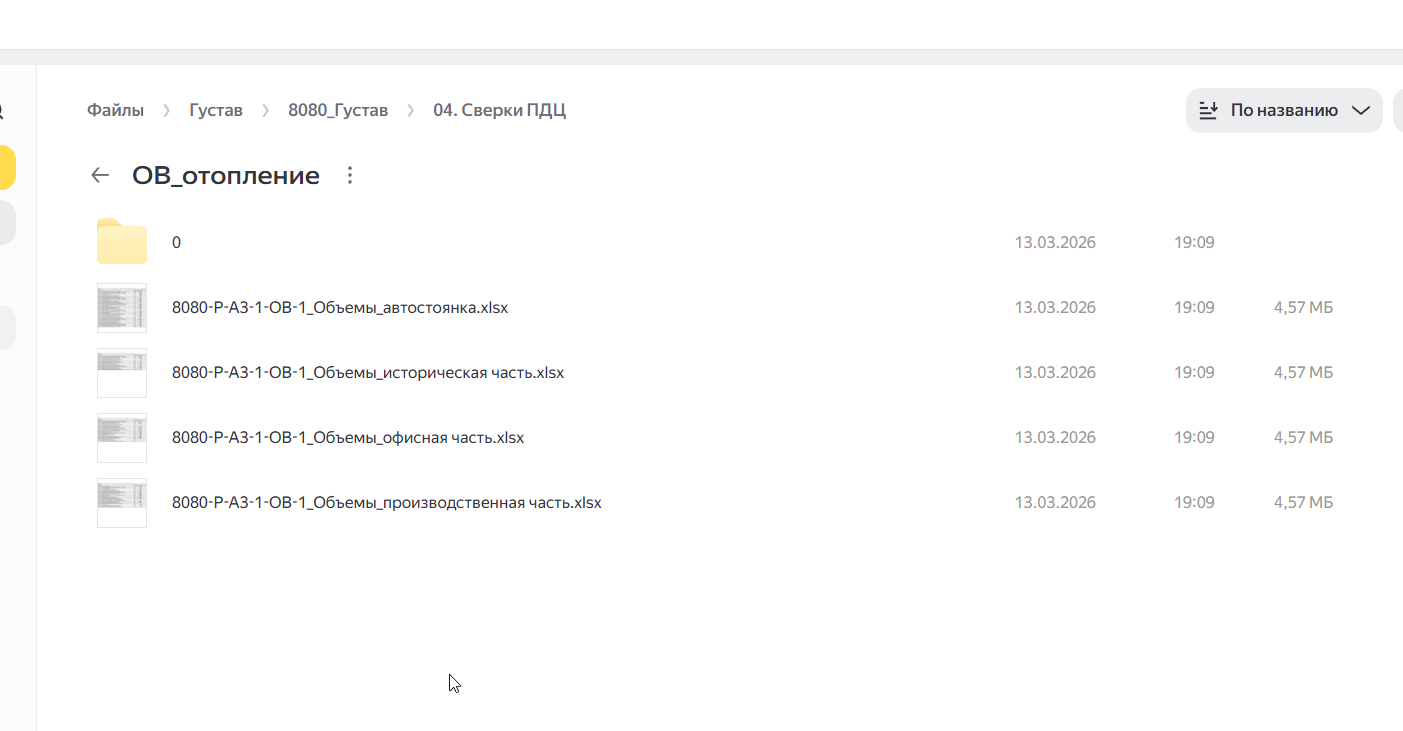The width and height of the screenshot is (1403, 731).
Task: Click the folder name 0 in list
Action: pyautogui.click(x=176, y=243)
